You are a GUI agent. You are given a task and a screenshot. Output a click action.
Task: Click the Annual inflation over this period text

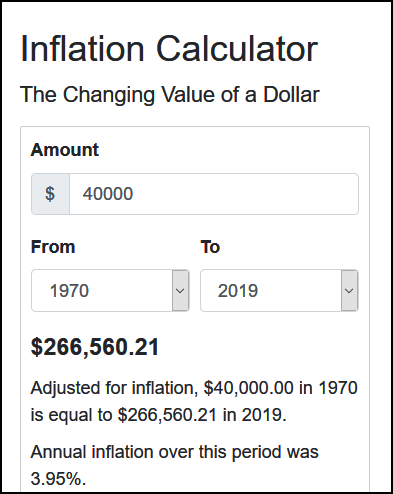point(175,452)
